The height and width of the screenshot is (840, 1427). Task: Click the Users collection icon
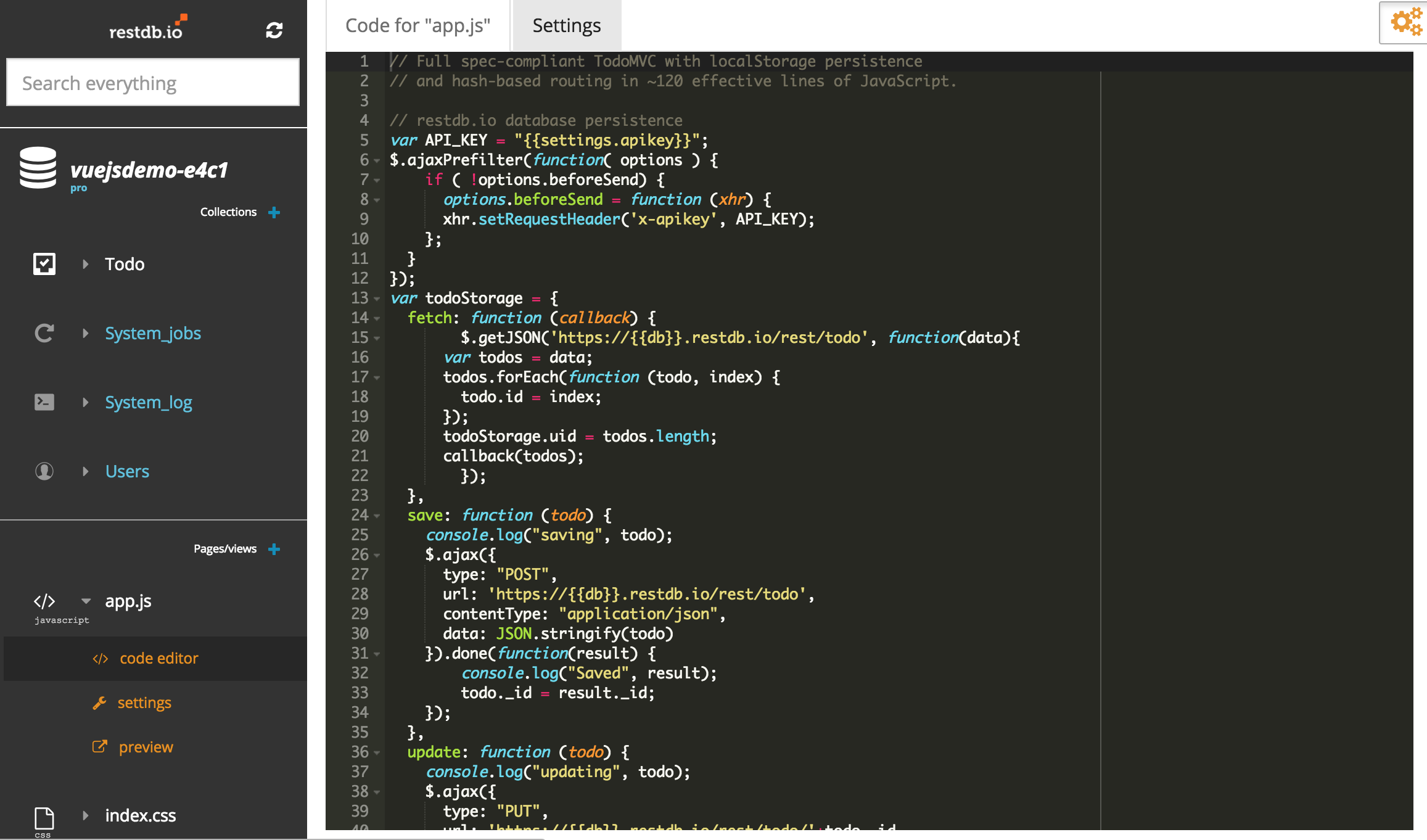point(43,470)
